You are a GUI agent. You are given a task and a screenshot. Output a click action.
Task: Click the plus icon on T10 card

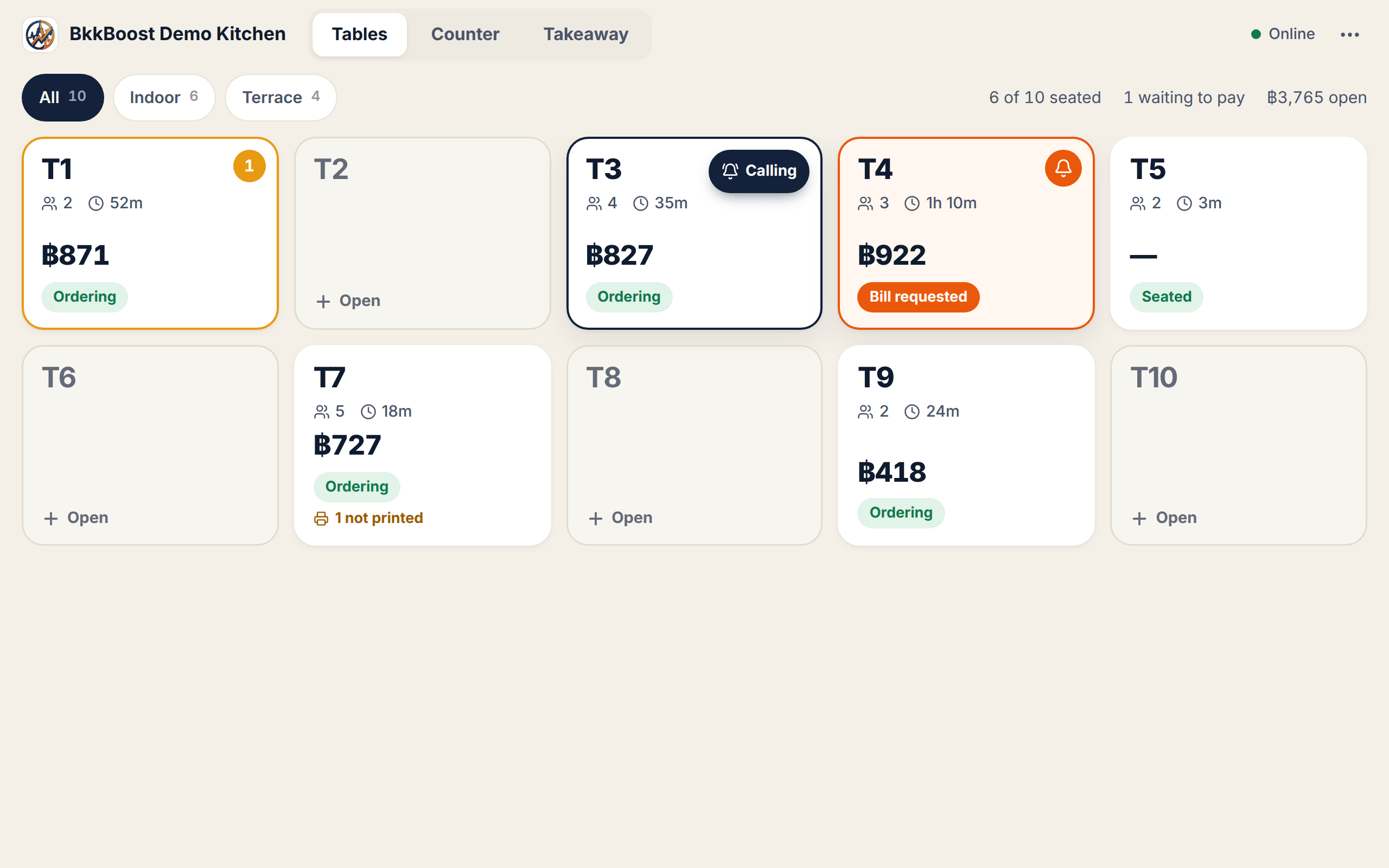(1139, 519)
